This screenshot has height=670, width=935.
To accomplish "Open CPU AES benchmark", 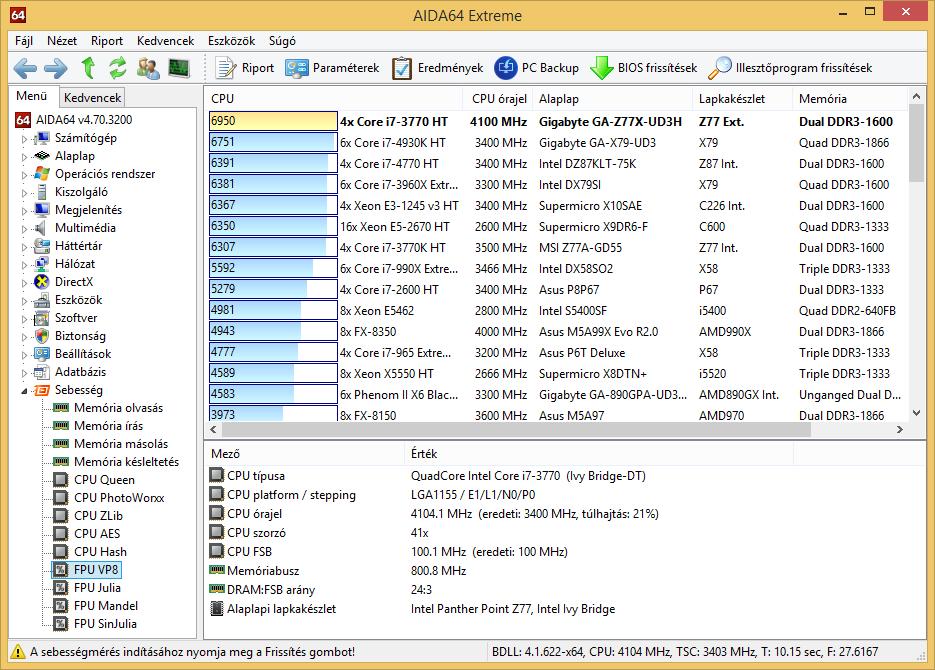I will point(97,533).
